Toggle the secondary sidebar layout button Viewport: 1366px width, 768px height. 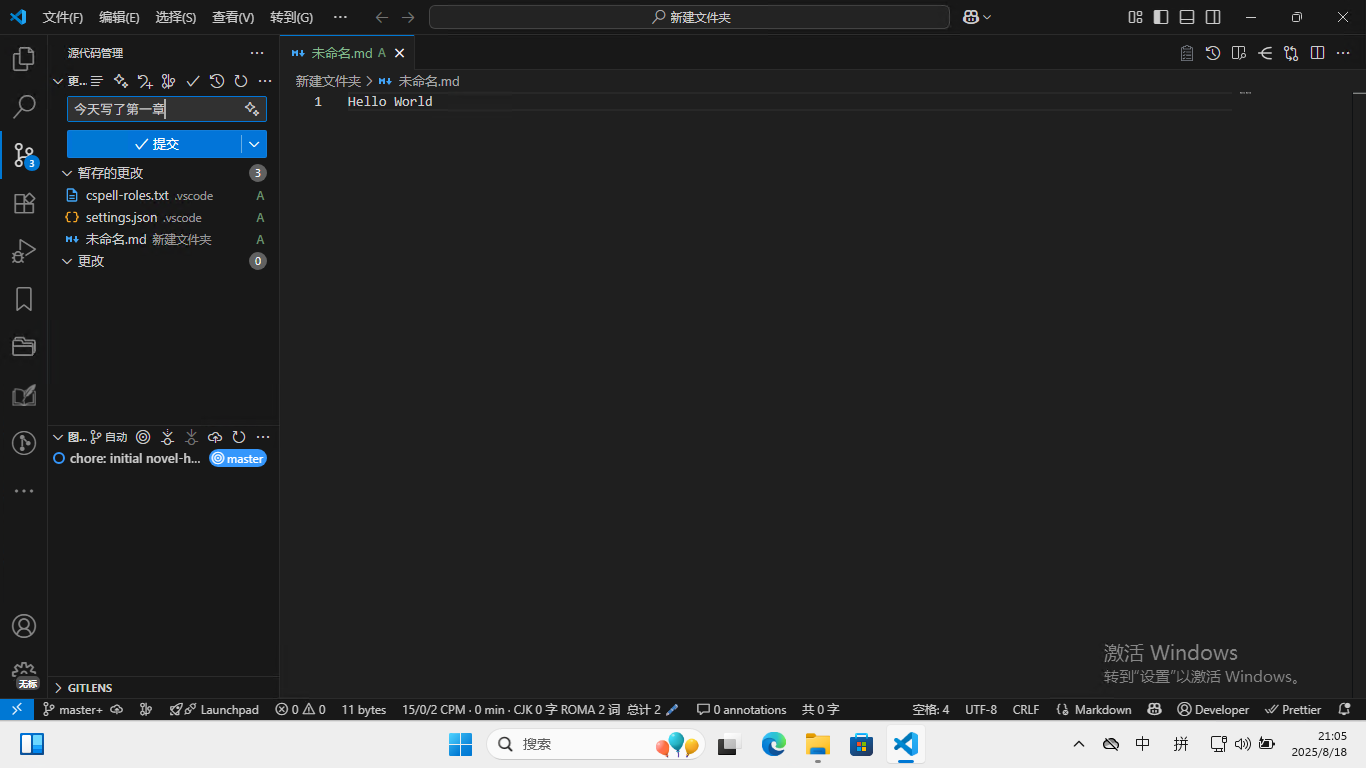tap(1213, 17)
